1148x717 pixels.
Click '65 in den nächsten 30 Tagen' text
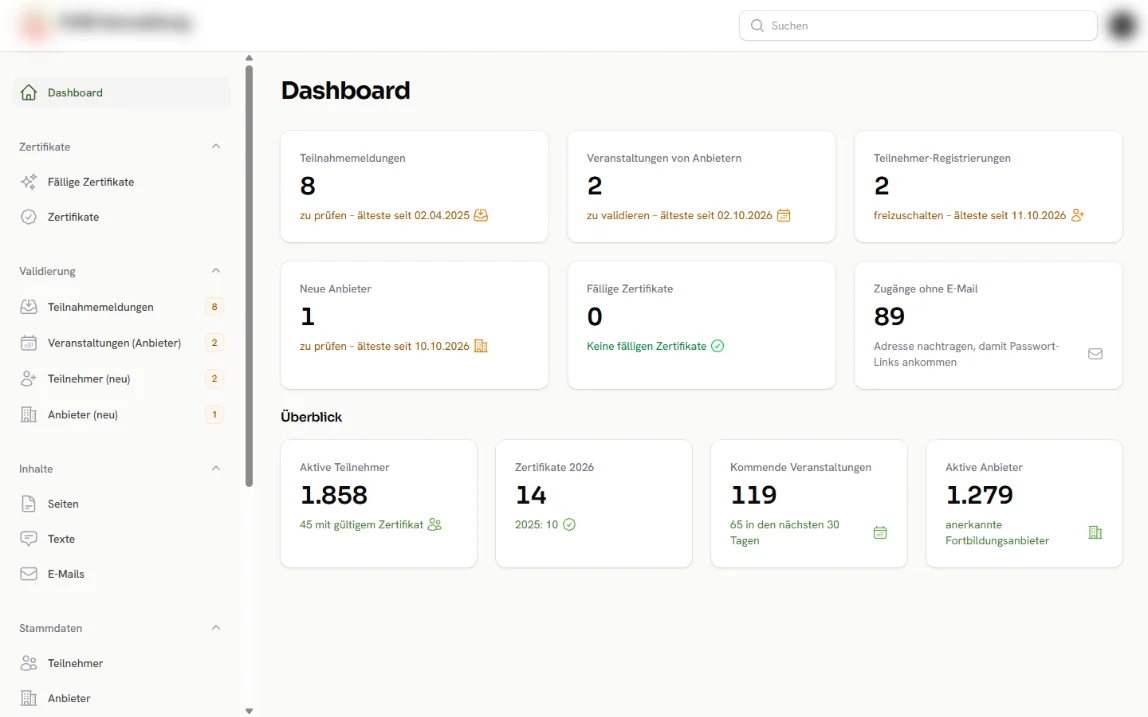[x=785, y=532]
